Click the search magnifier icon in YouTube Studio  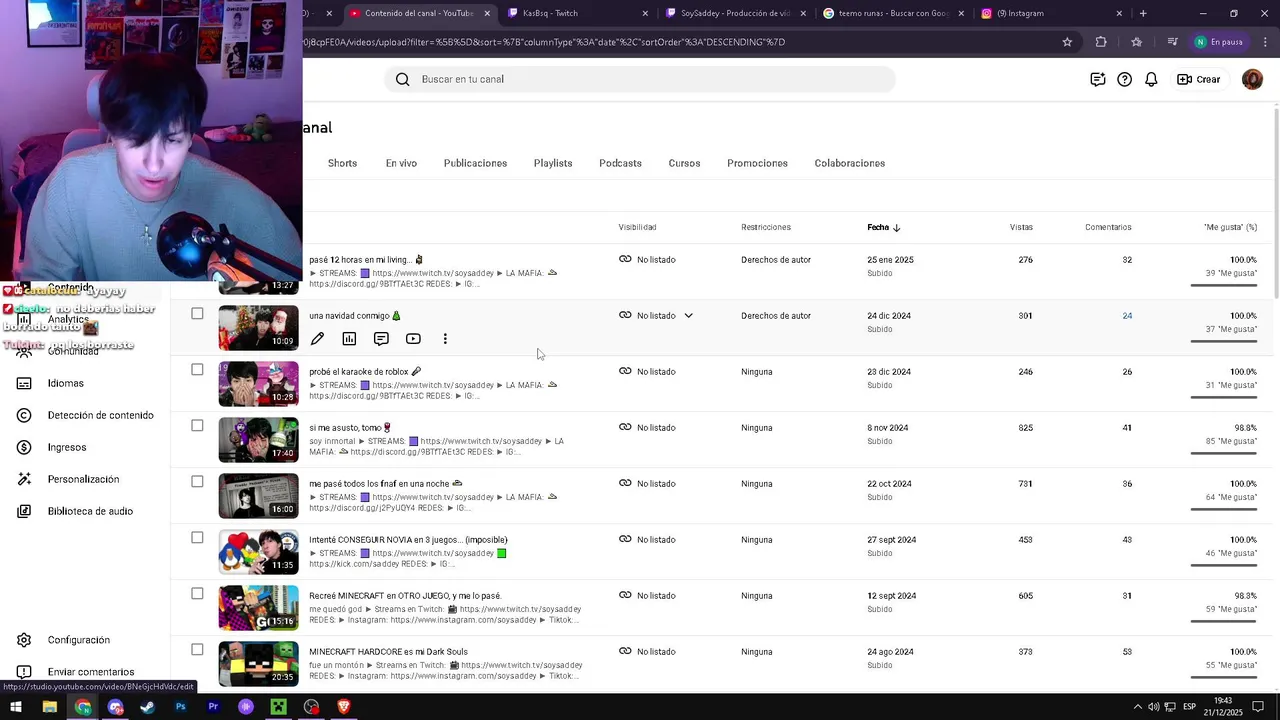pyautogui.click(x=402, y=79)
